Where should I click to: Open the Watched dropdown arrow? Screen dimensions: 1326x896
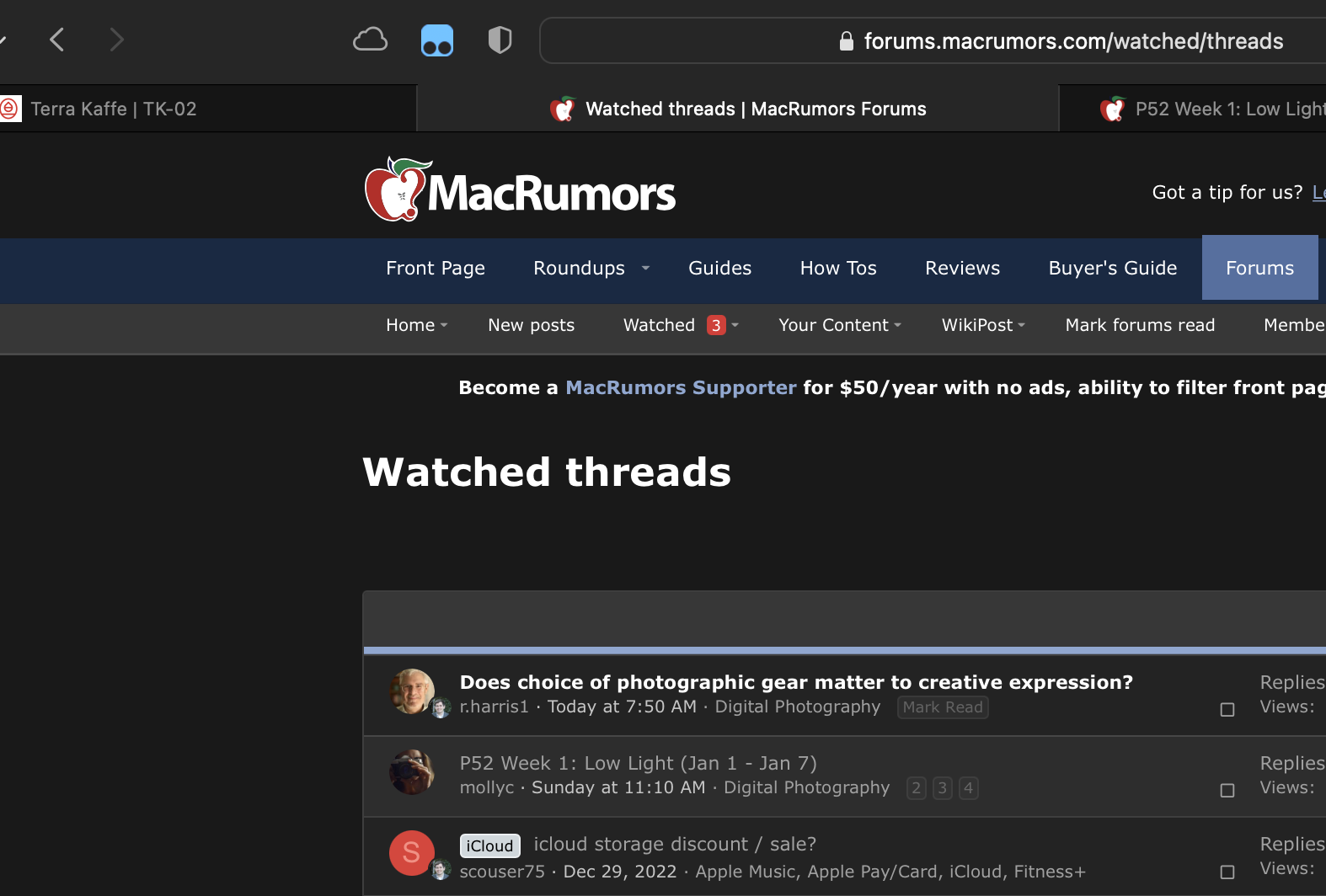click(735, 325)
